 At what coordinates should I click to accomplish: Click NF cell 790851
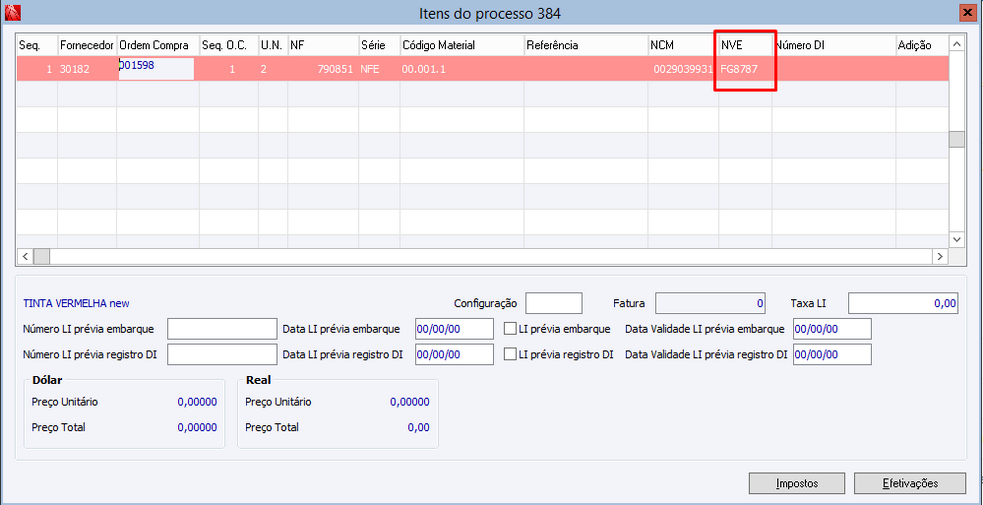[x=323, y=69]
